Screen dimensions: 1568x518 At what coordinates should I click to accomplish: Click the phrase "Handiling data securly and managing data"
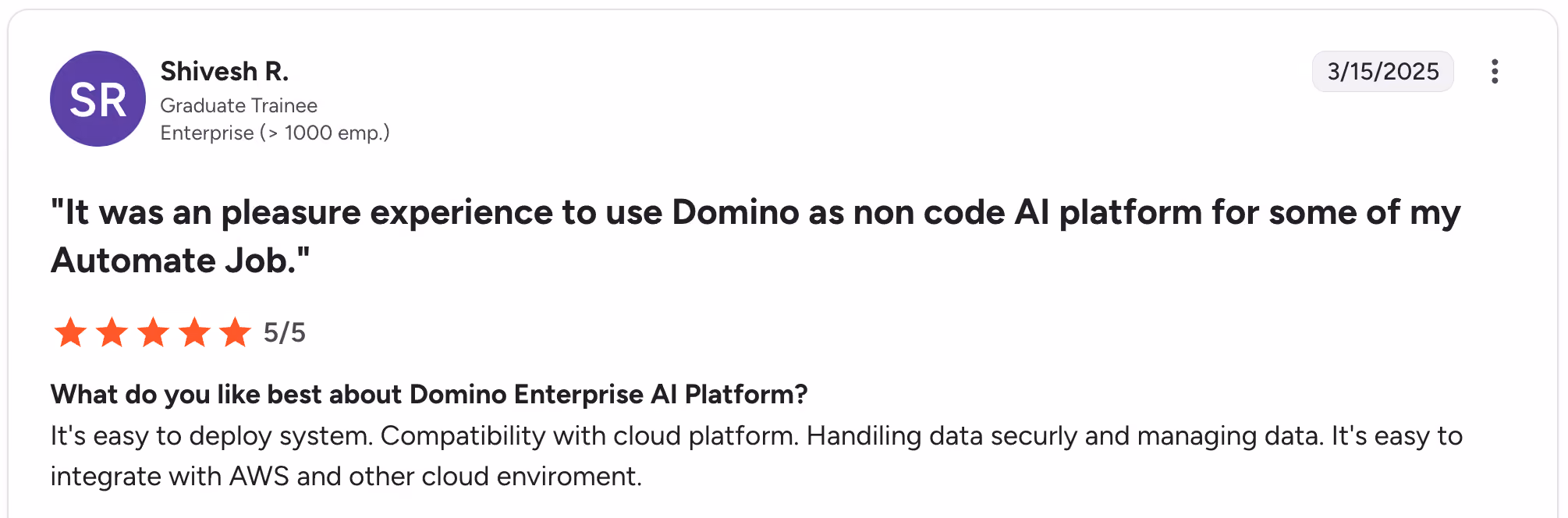point(1065,435)
